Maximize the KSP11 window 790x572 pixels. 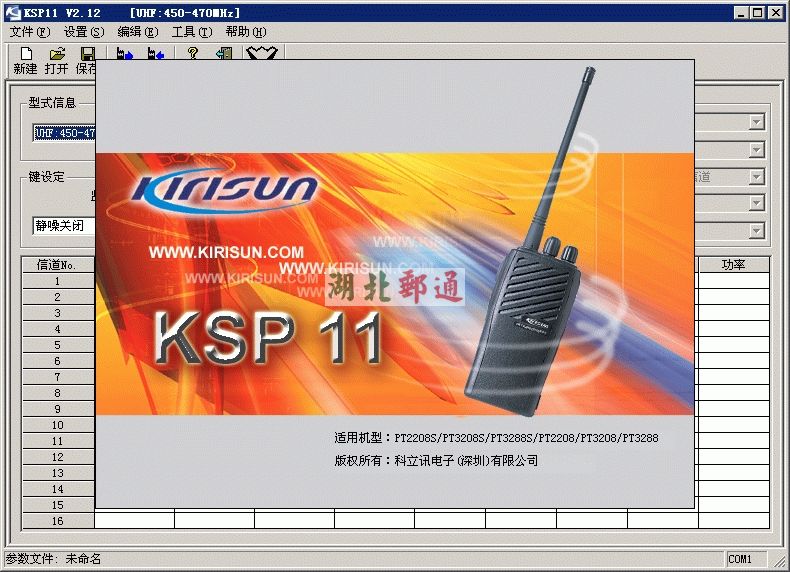757,13
